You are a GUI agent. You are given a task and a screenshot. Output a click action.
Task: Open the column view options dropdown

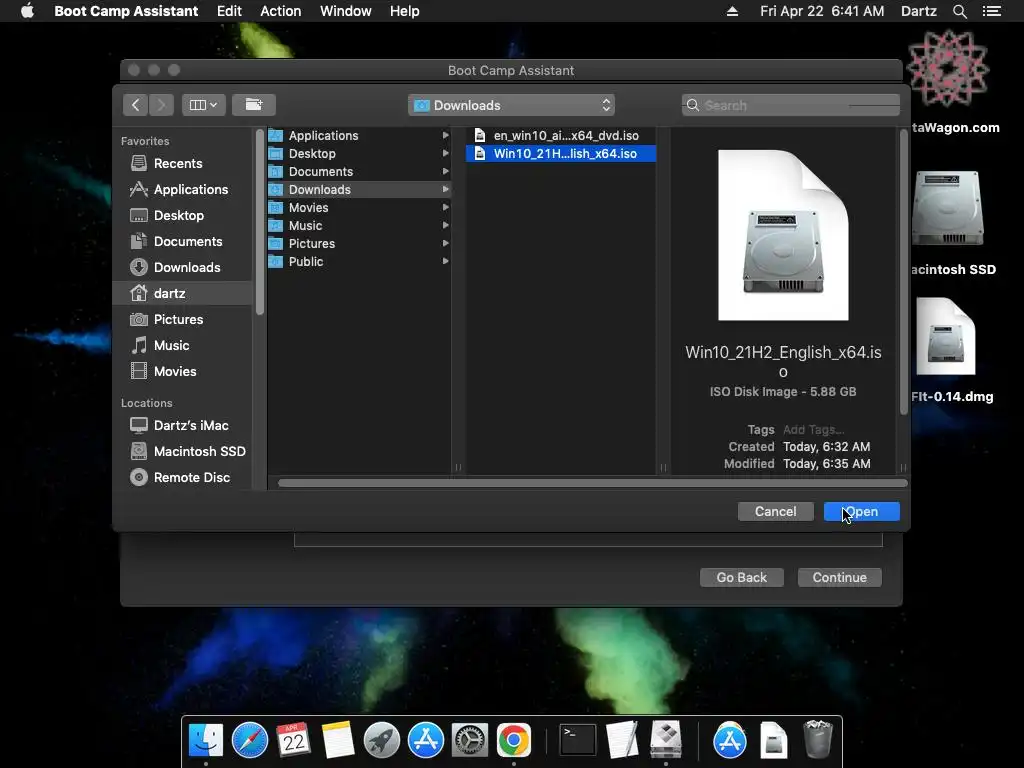tap(204, 105)
